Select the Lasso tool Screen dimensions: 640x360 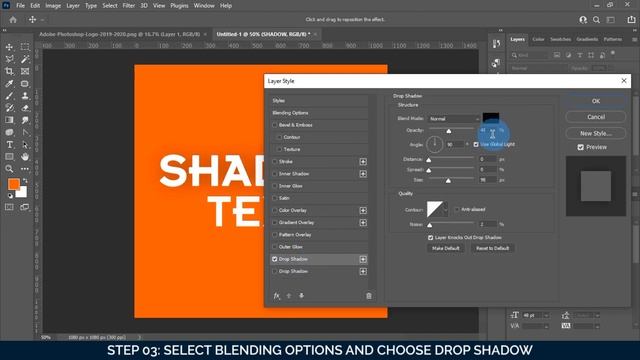pyautogui.click(x=9, y=60)
